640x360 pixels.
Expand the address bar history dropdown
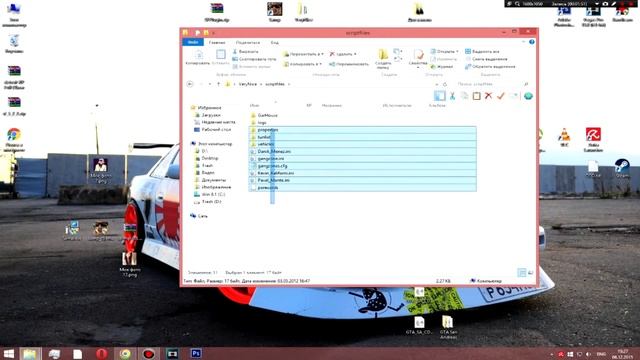[437, 84]
